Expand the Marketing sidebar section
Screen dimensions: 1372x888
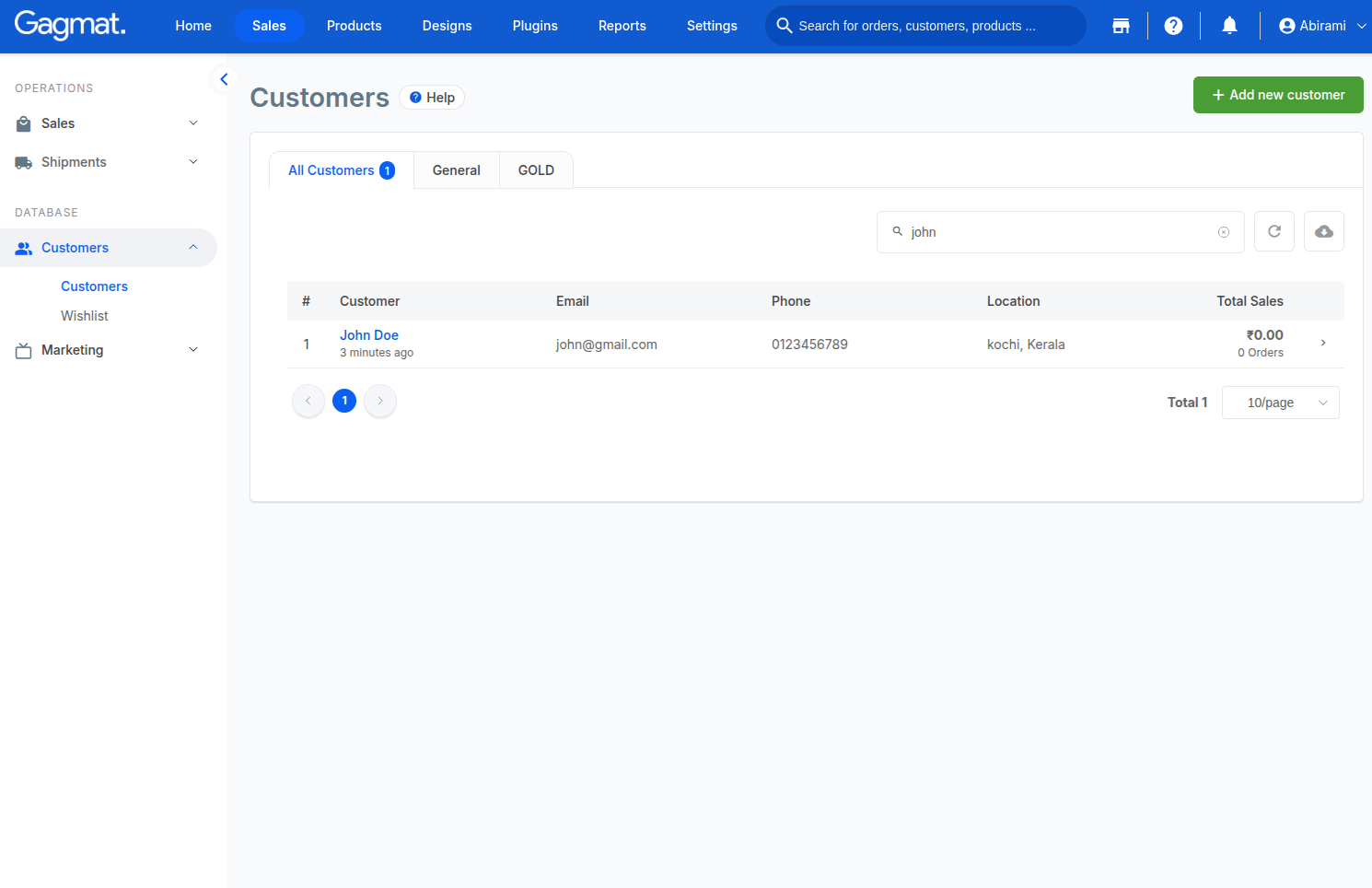pos(109,350)
